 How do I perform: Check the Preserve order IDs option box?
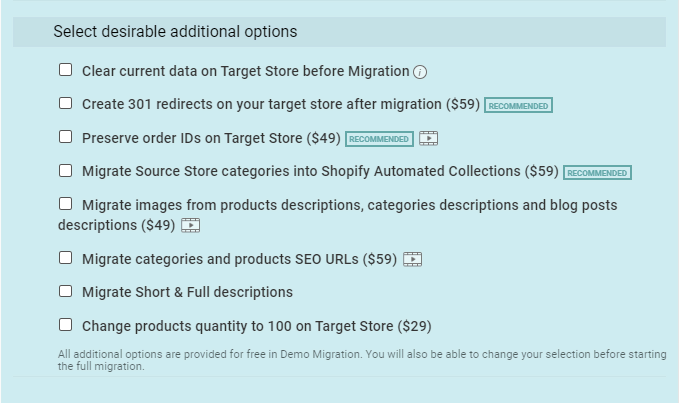point(66,137)
